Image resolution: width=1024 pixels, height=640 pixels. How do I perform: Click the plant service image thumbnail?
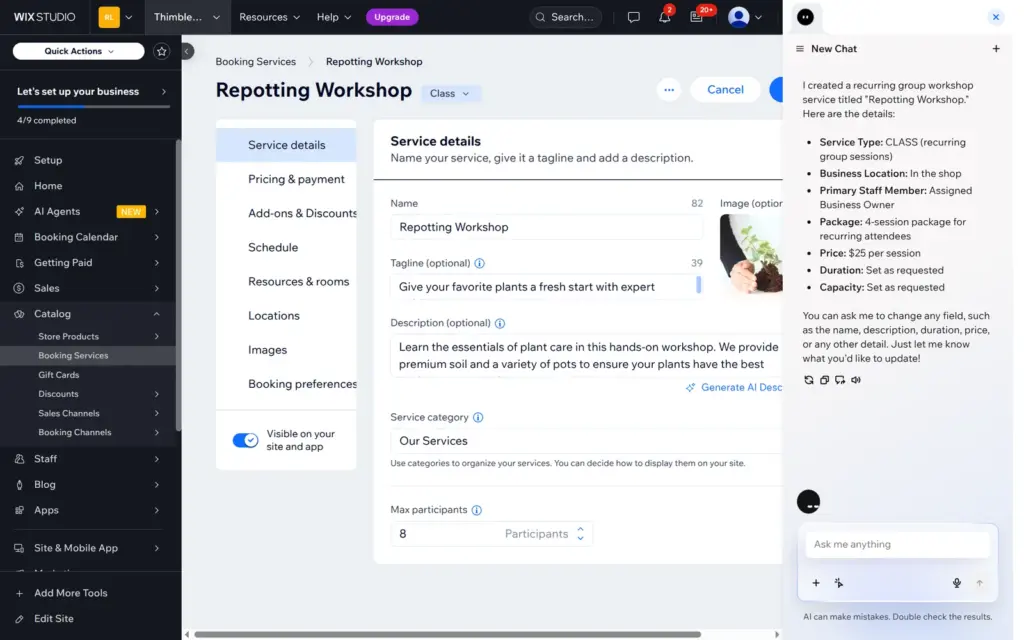click(x=751, y=253)
